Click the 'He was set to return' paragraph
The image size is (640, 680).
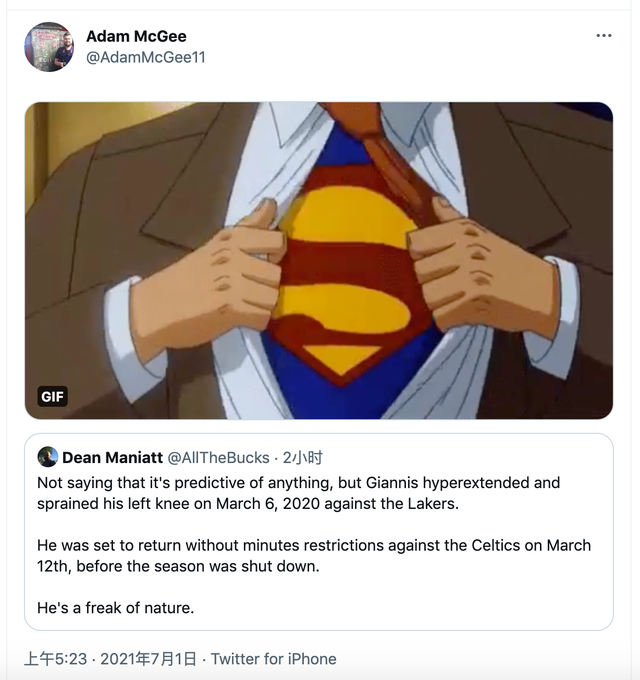tap(313, 555)
